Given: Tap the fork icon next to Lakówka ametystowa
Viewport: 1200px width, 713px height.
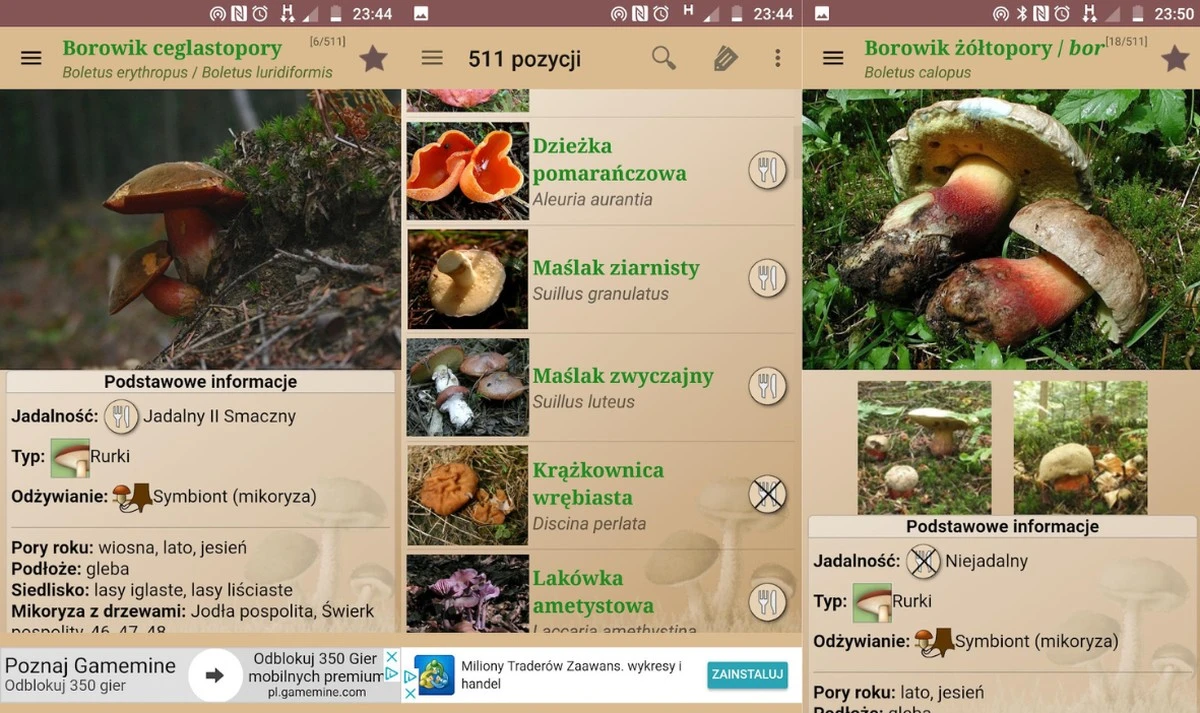Looking at the screenshot, I should (767, 601).
